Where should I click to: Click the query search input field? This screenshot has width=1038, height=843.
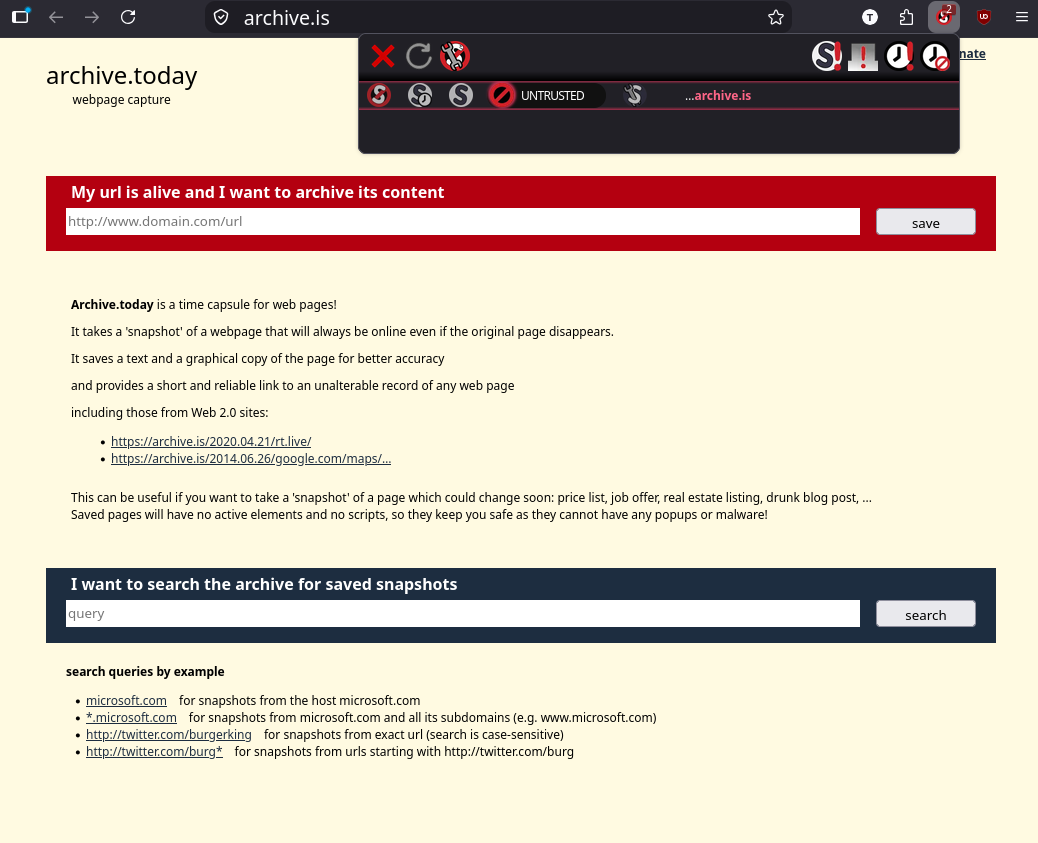(463, 613)
